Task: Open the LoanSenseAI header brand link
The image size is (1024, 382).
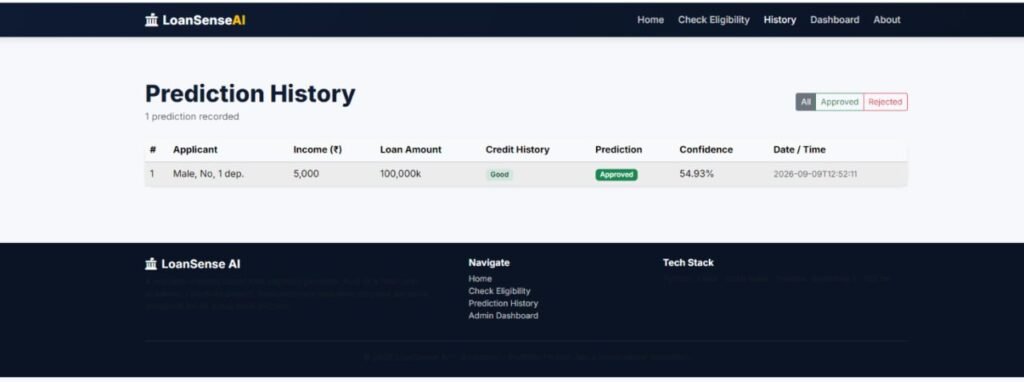Action: pyautogui.click(x=195, y=20)
